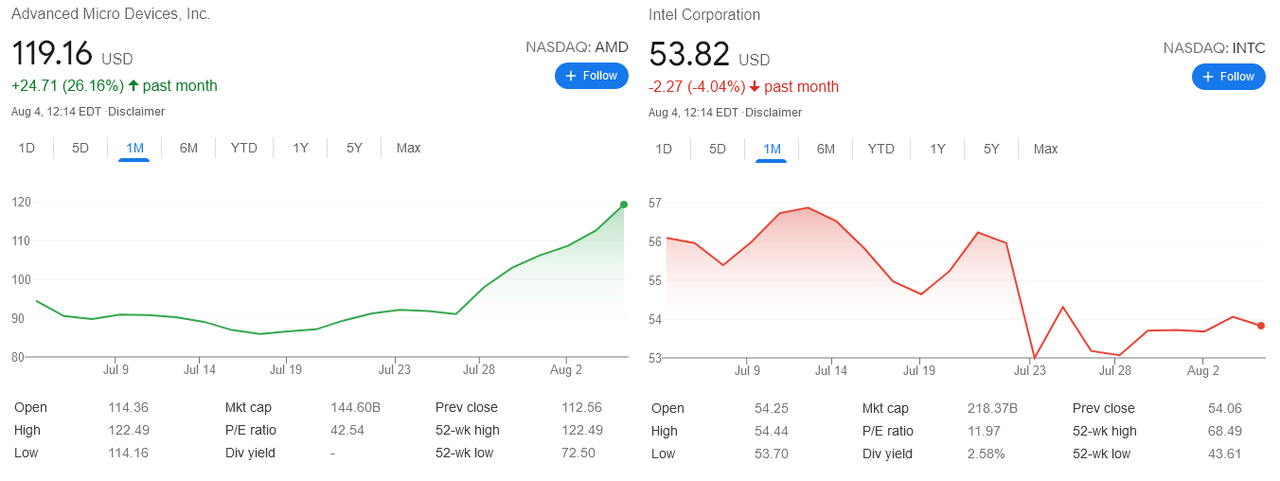Image resolution: width=1280 pixels, height=481 pixels.
Task: Click the NASDAQ: AMD ticker label
Action: (x=576, y=47)
